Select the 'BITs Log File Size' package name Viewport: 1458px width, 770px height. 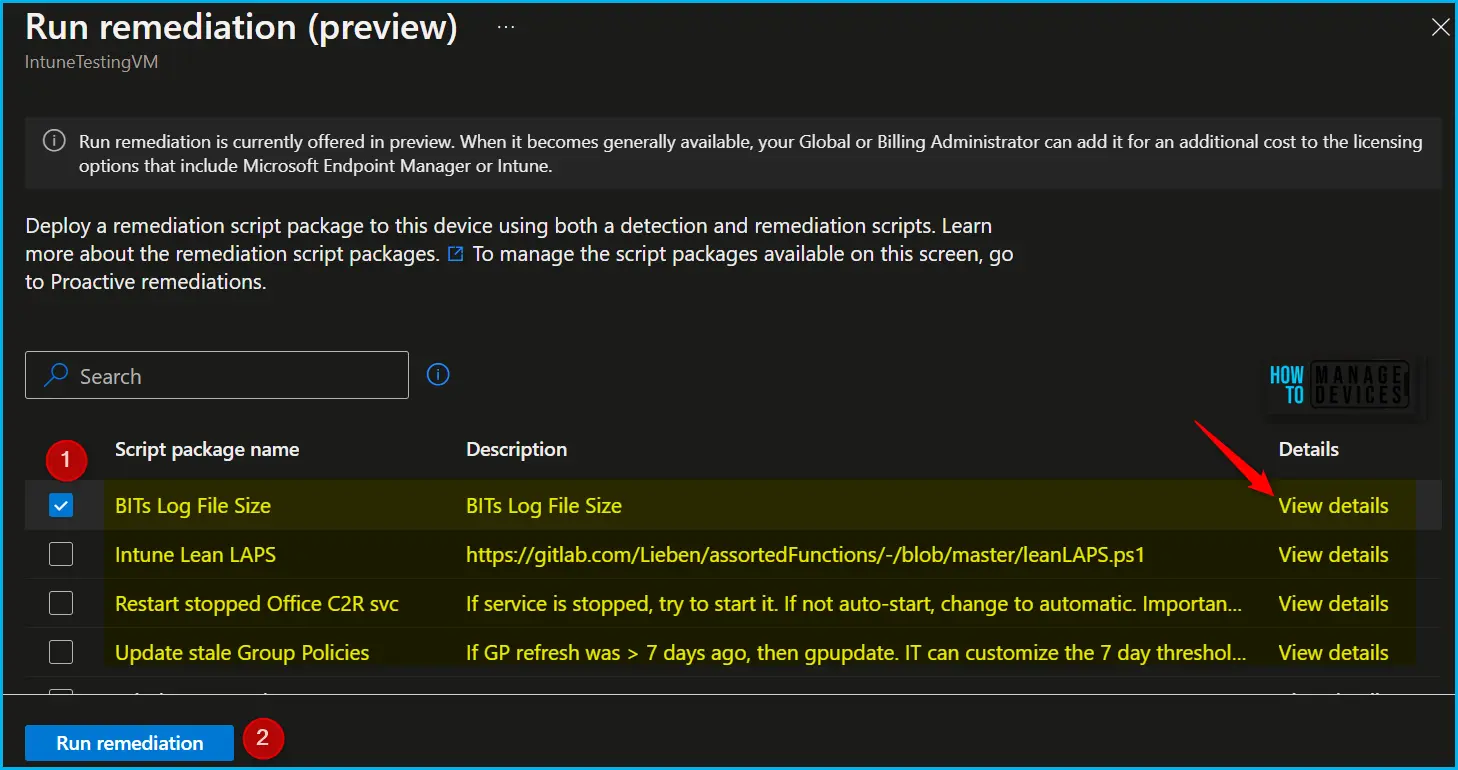coord(193,506)
